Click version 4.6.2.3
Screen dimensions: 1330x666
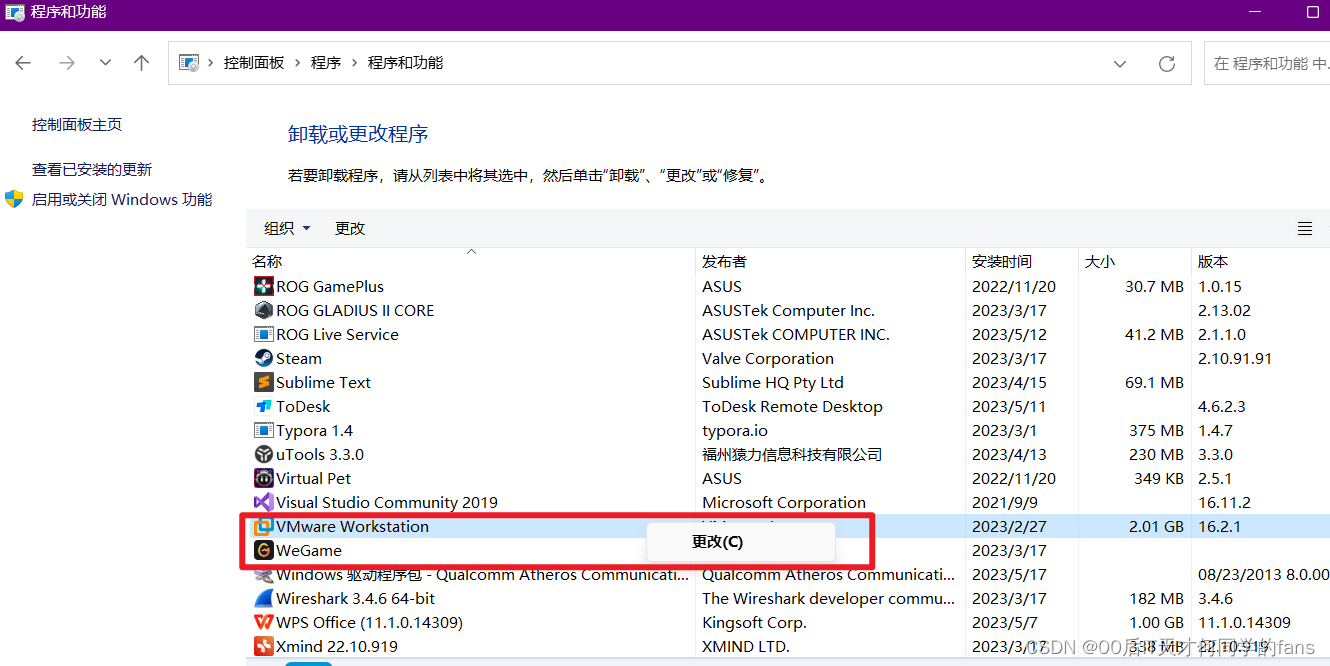[1222, 406]
